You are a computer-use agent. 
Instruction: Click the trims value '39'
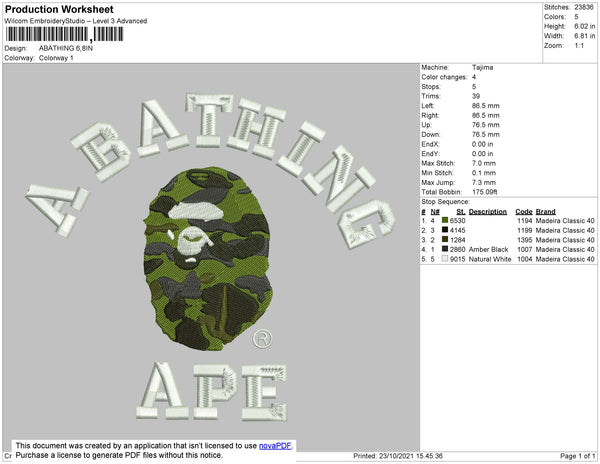[x=476, y=96]
